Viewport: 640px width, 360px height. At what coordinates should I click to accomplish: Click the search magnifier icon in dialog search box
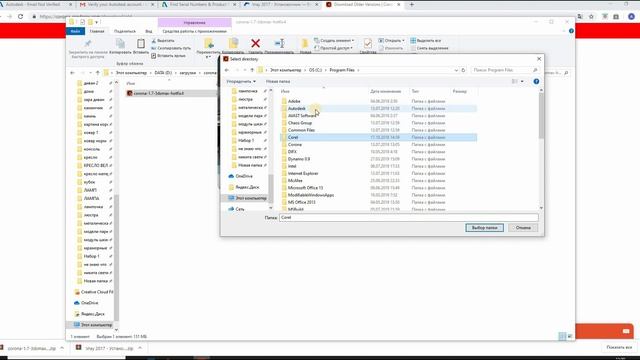click(x=535, y=70)
